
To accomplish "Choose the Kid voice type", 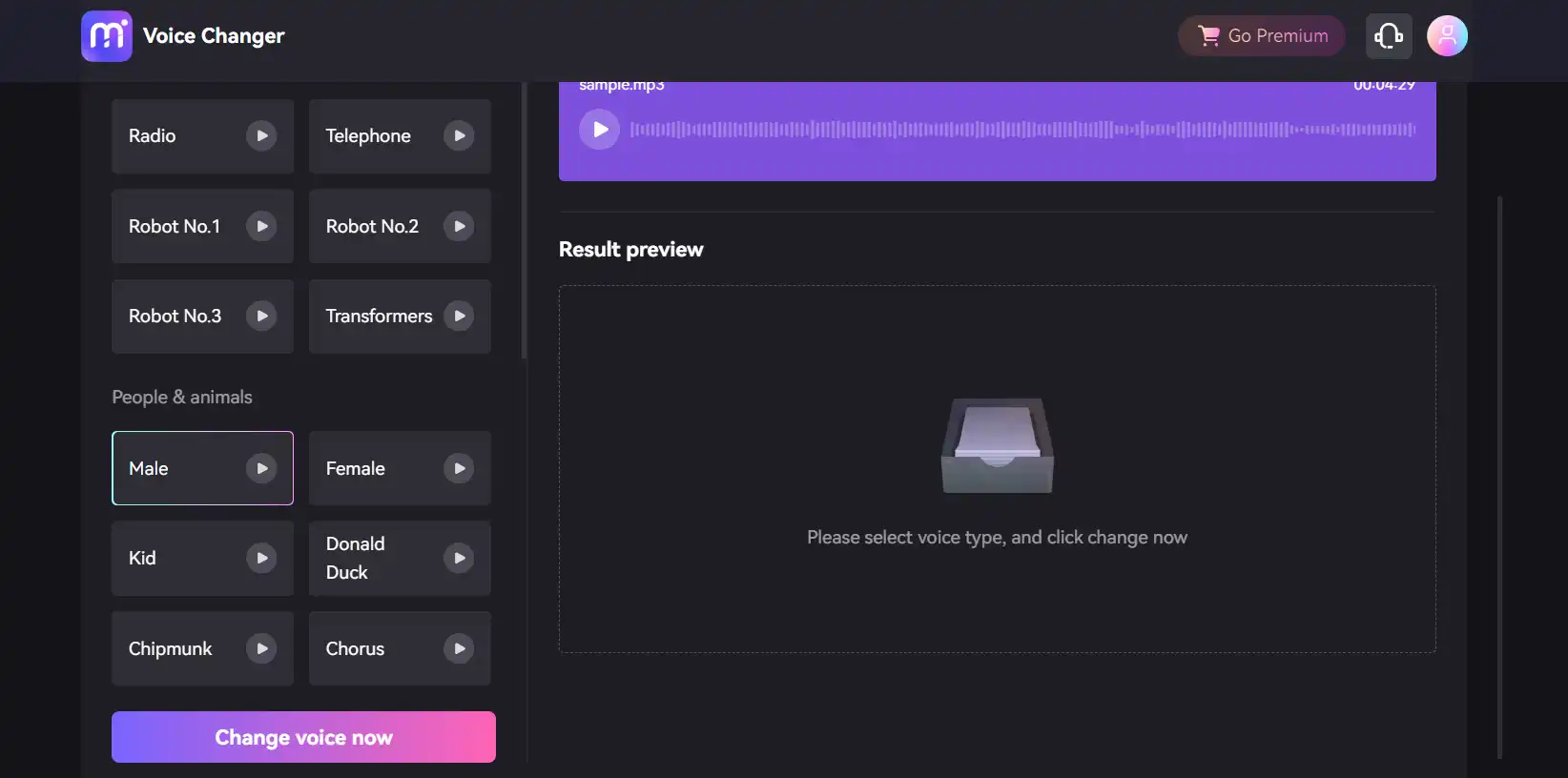I will (176, 558).
